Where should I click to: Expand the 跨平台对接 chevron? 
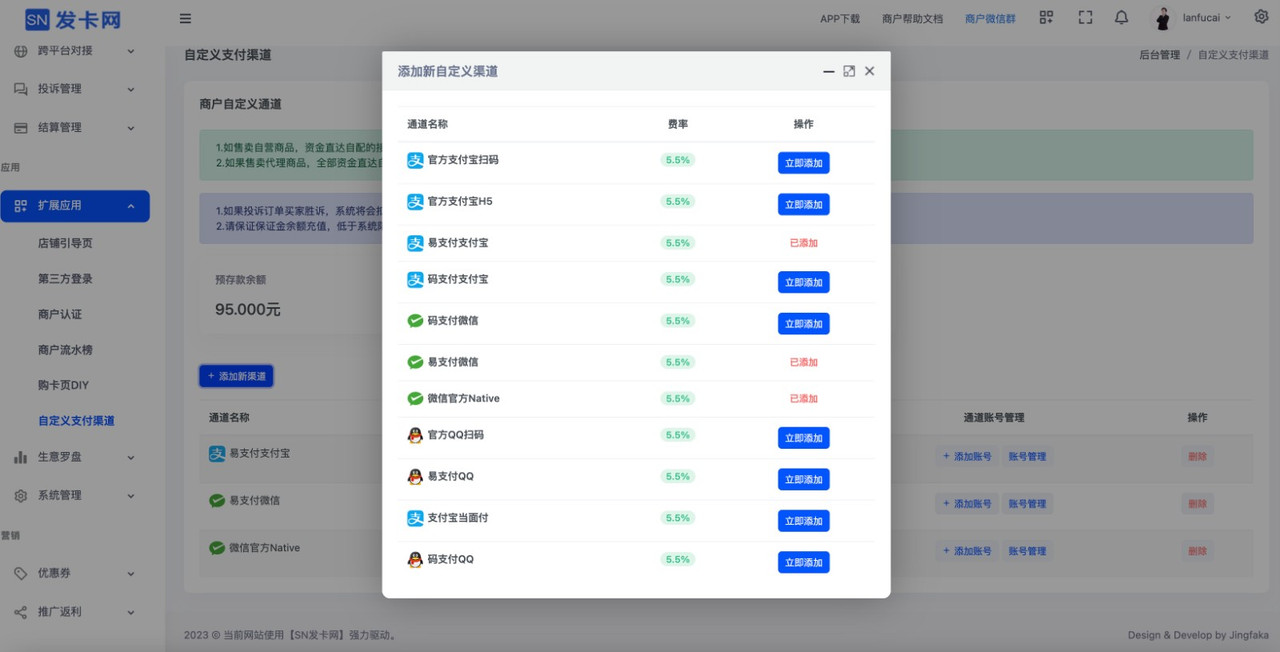(x=131, y=50)
